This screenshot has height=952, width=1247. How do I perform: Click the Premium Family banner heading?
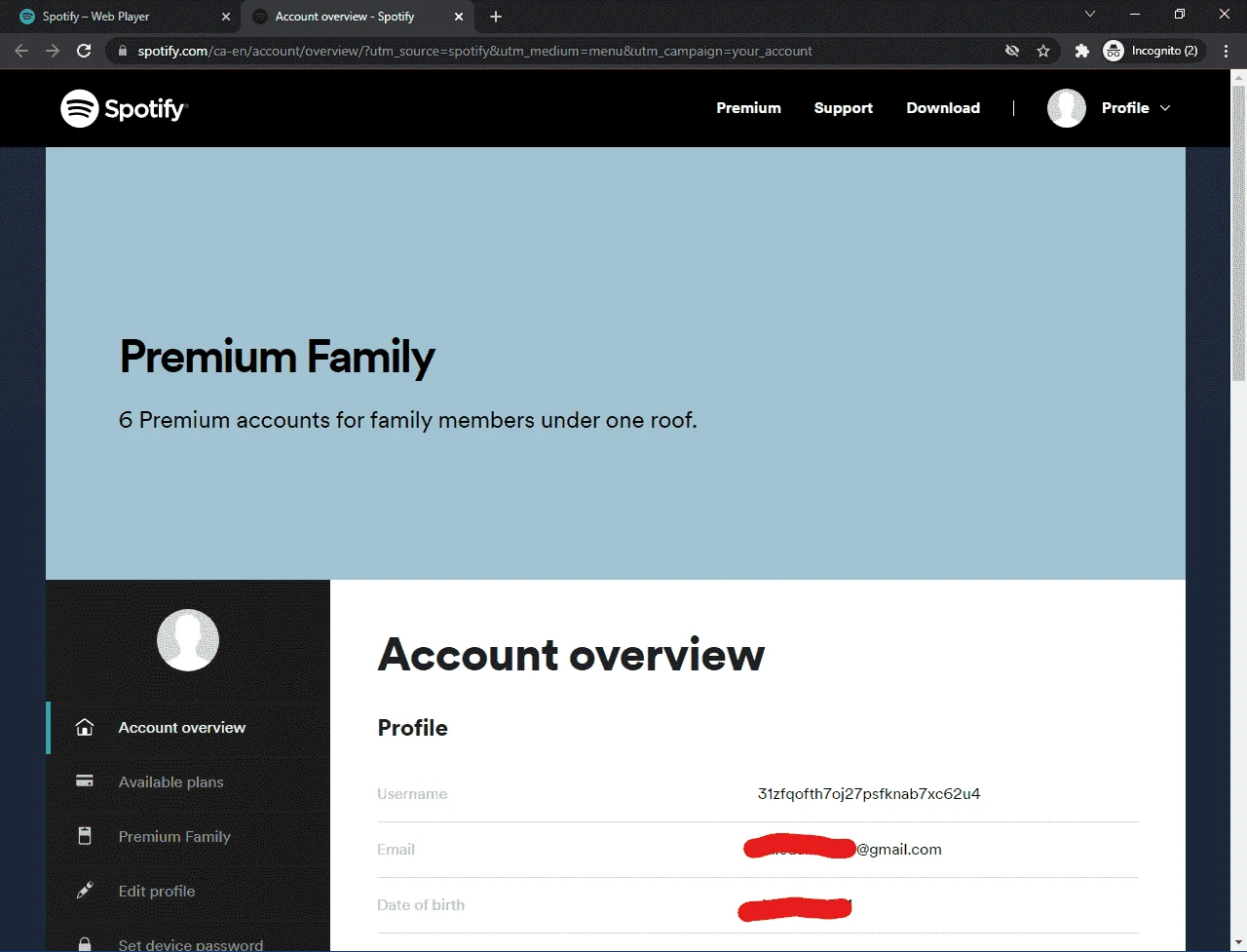pos(277,357)
